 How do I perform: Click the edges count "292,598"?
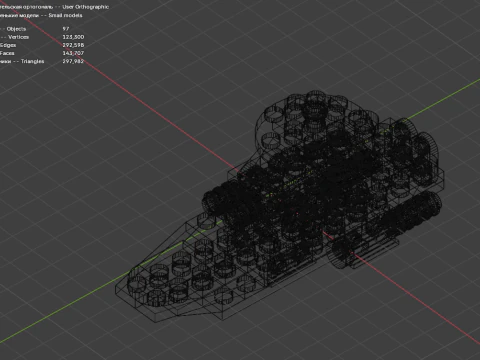click(x=73, y=45)
